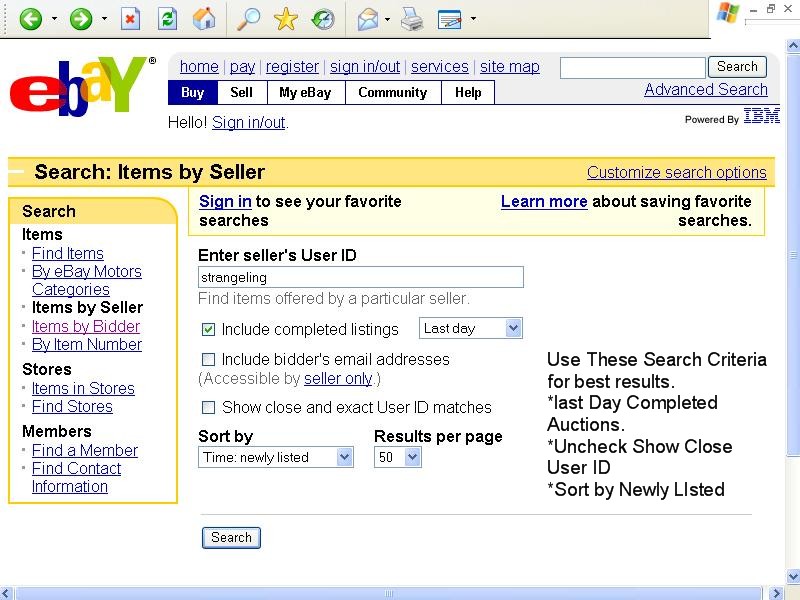The height and width of the screenshot is (600, 800).
Task: Open the My eBay tab
Action: click(306, 92)
